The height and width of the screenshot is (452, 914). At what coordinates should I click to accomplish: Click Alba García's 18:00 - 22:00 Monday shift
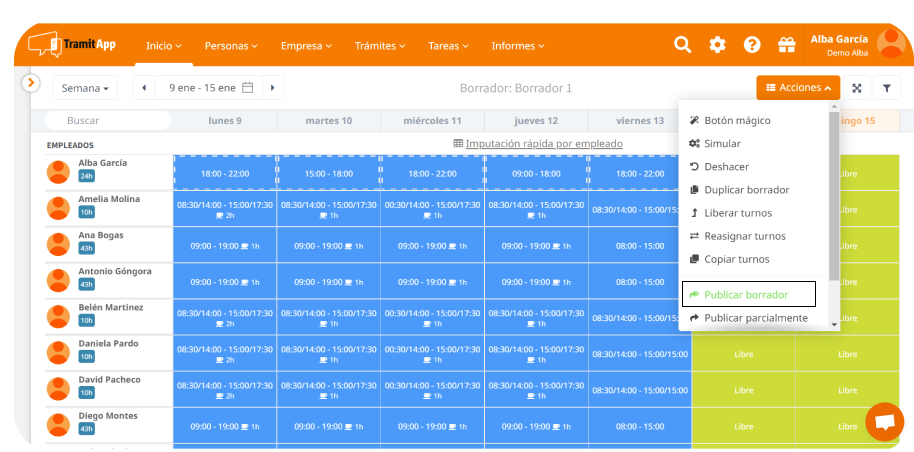[225, 173]
